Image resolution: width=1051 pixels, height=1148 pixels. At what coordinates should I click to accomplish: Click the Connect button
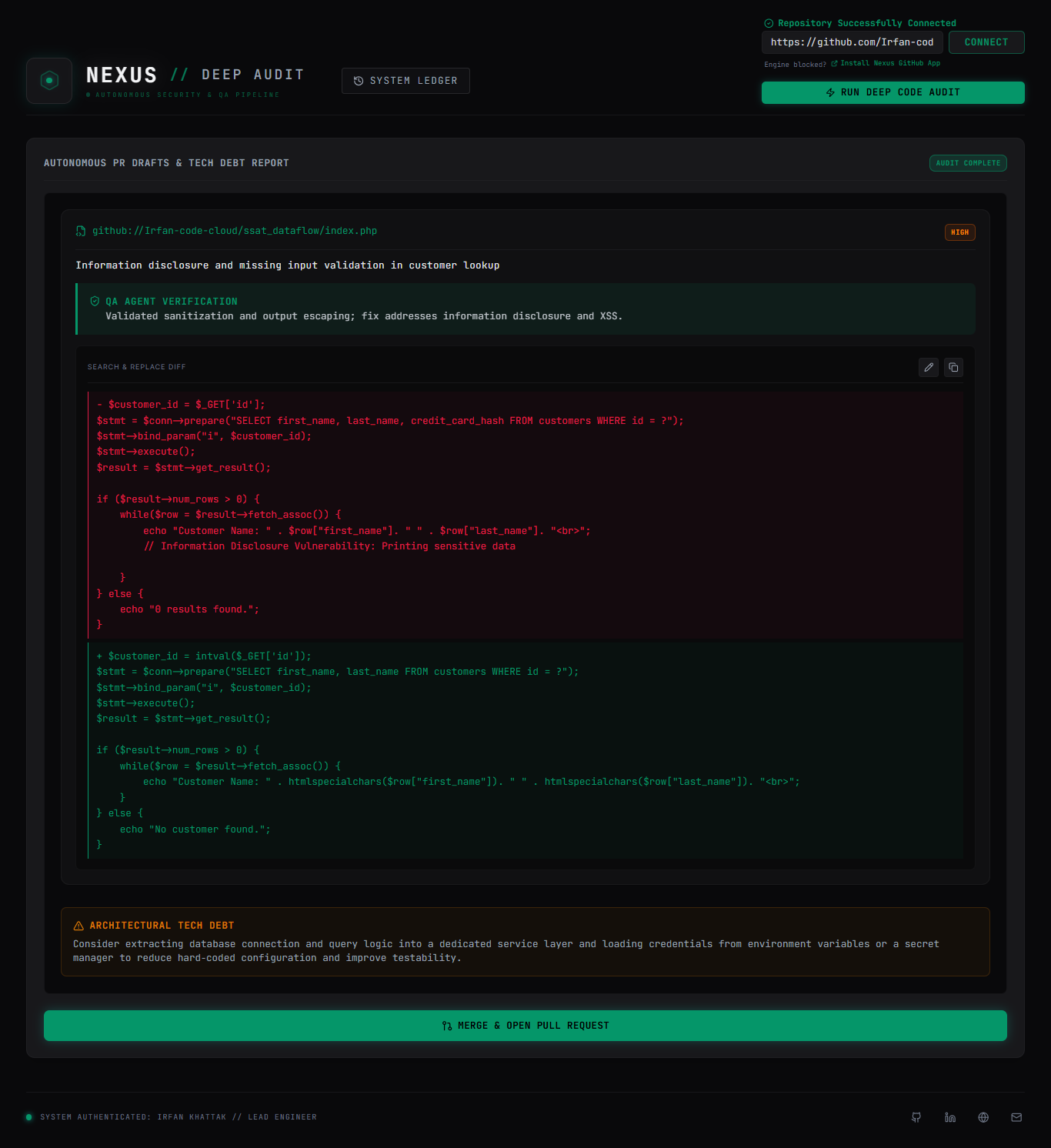(986, 42)
